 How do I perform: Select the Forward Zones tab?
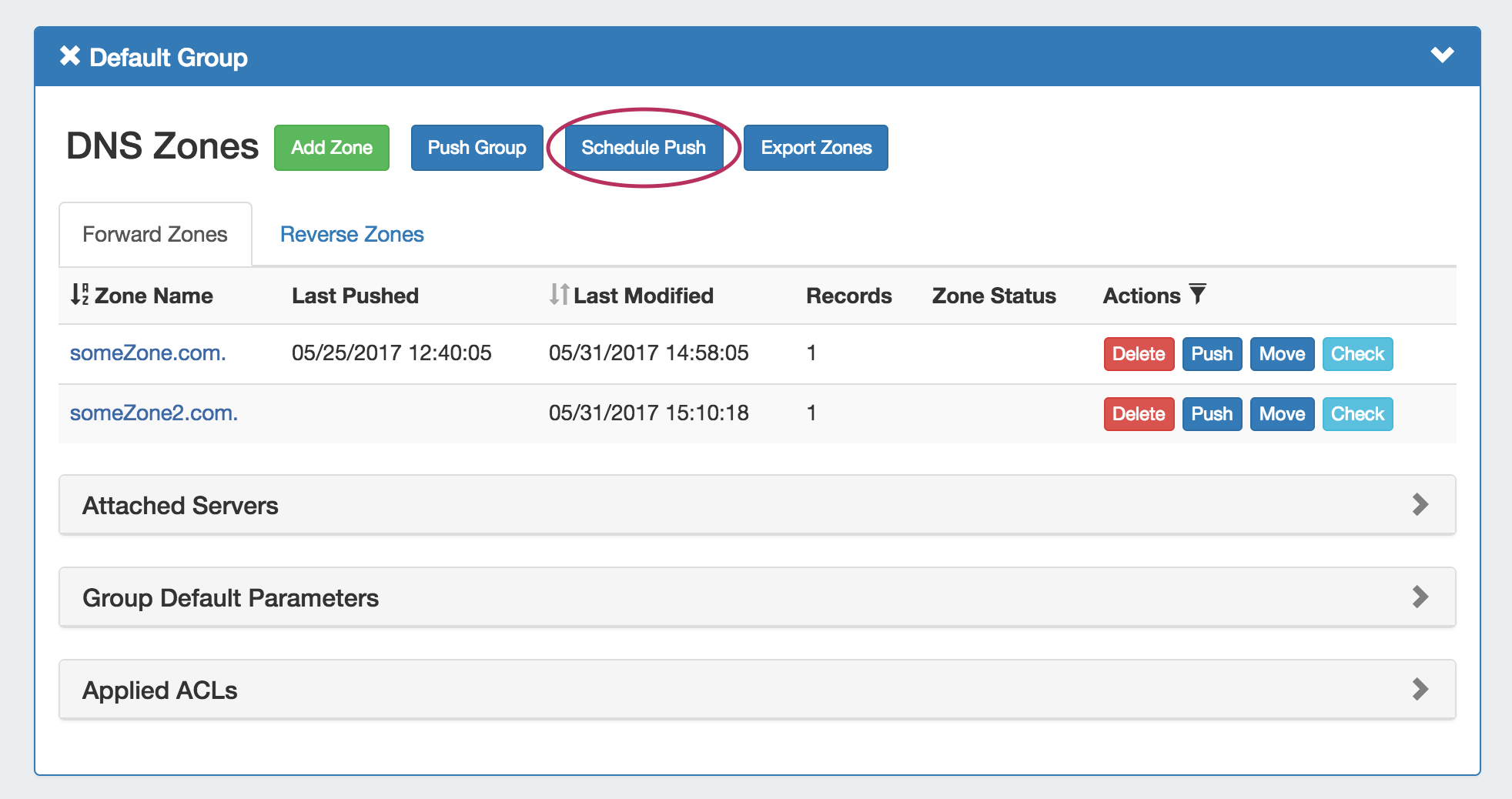155,235
